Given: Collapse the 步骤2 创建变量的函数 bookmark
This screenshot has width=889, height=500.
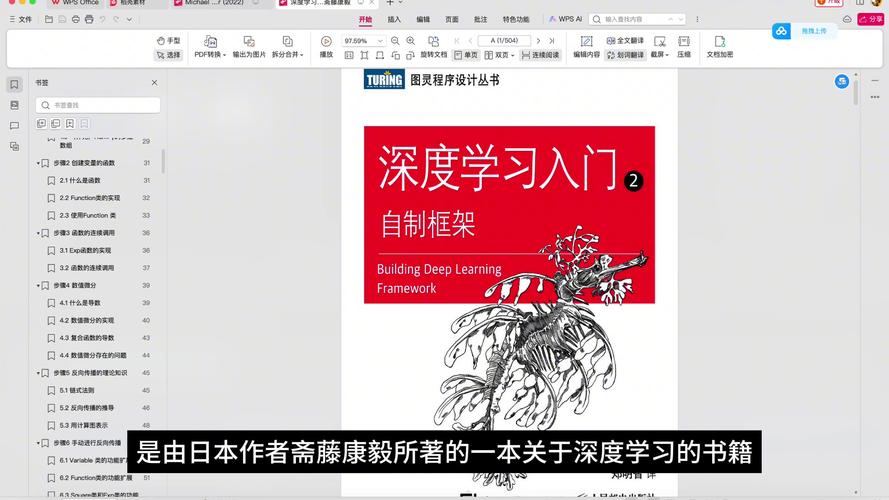Looking at the screenshot, I should [38, 163].
